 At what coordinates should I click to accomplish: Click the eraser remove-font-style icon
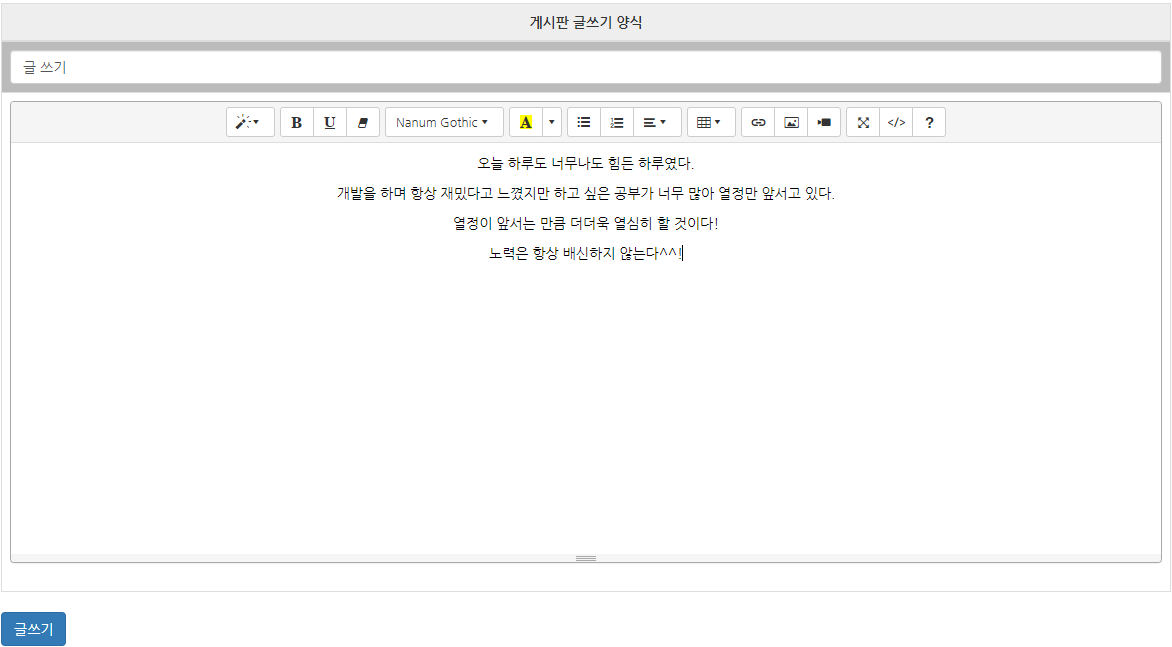tap(363, 123)
